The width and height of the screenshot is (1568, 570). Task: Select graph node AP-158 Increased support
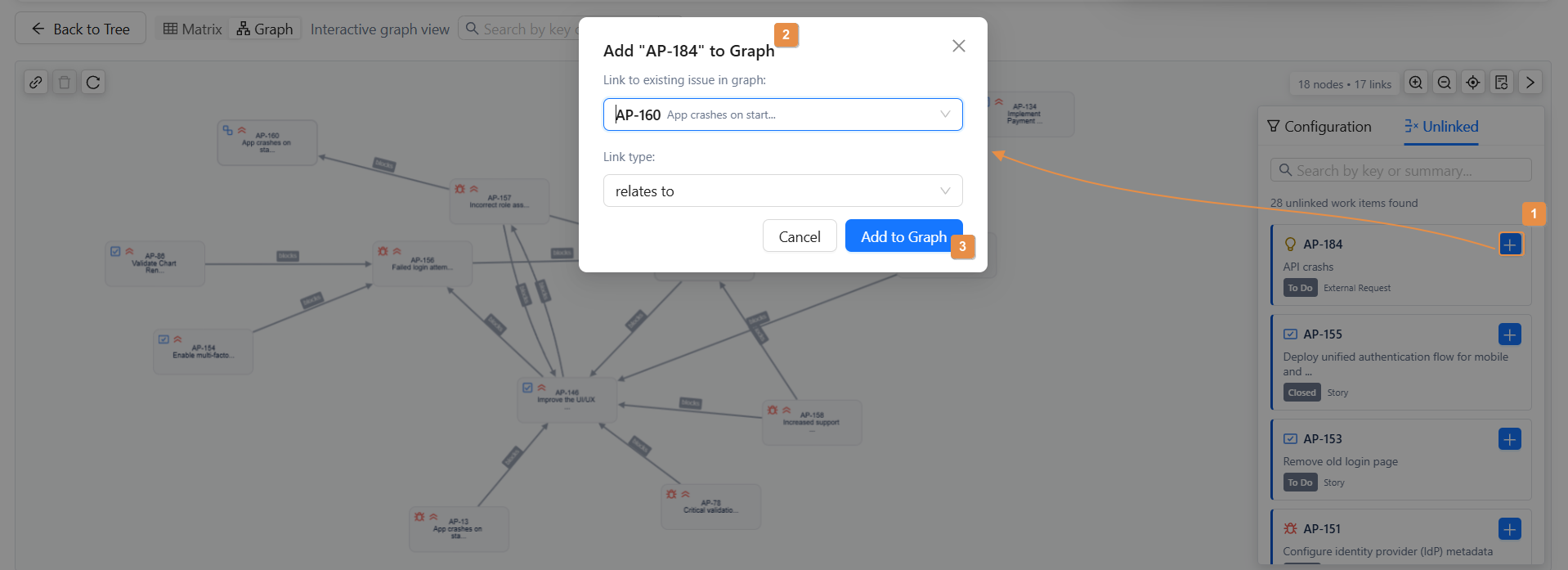(812, 422)
